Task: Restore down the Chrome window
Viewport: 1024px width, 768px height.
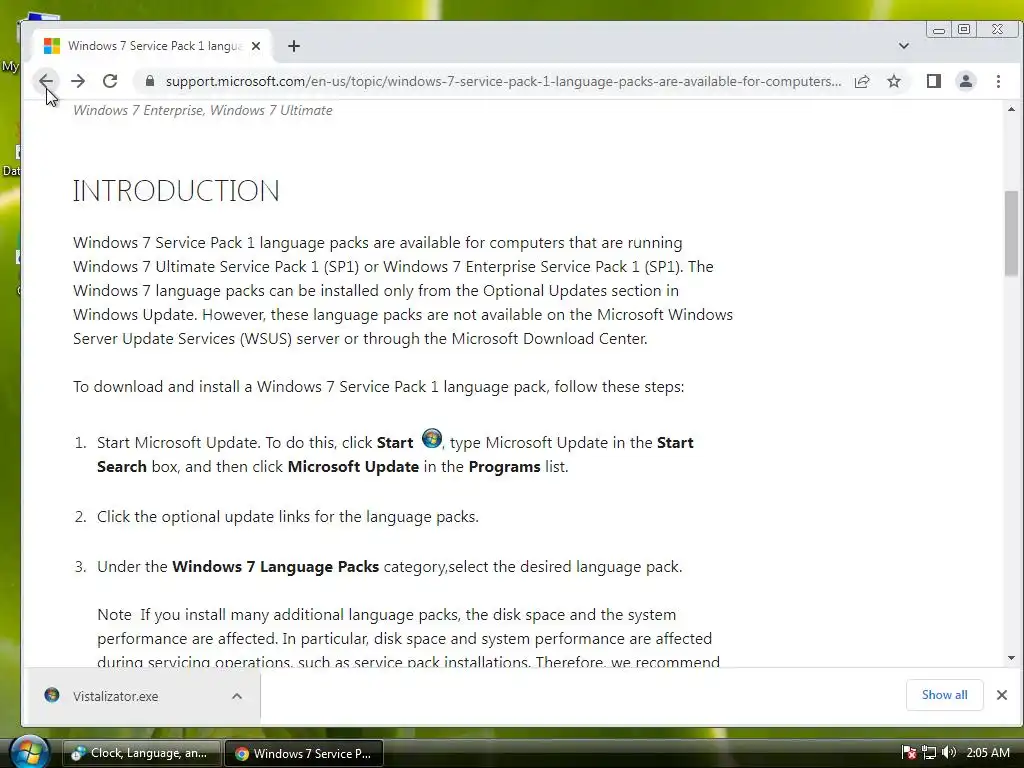Action: click(964, 29)
